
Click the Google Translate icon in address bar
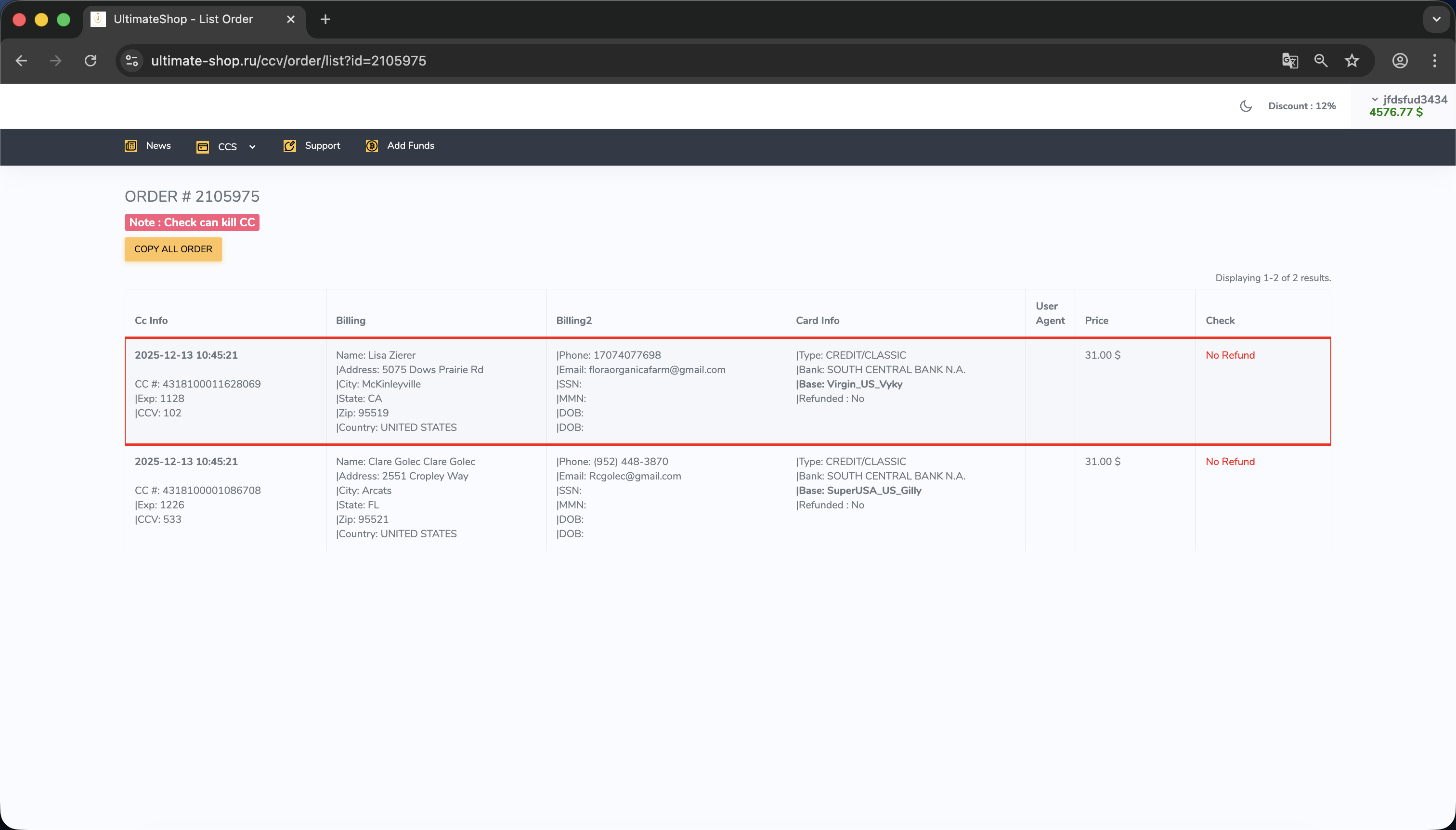click(1290, 61)
